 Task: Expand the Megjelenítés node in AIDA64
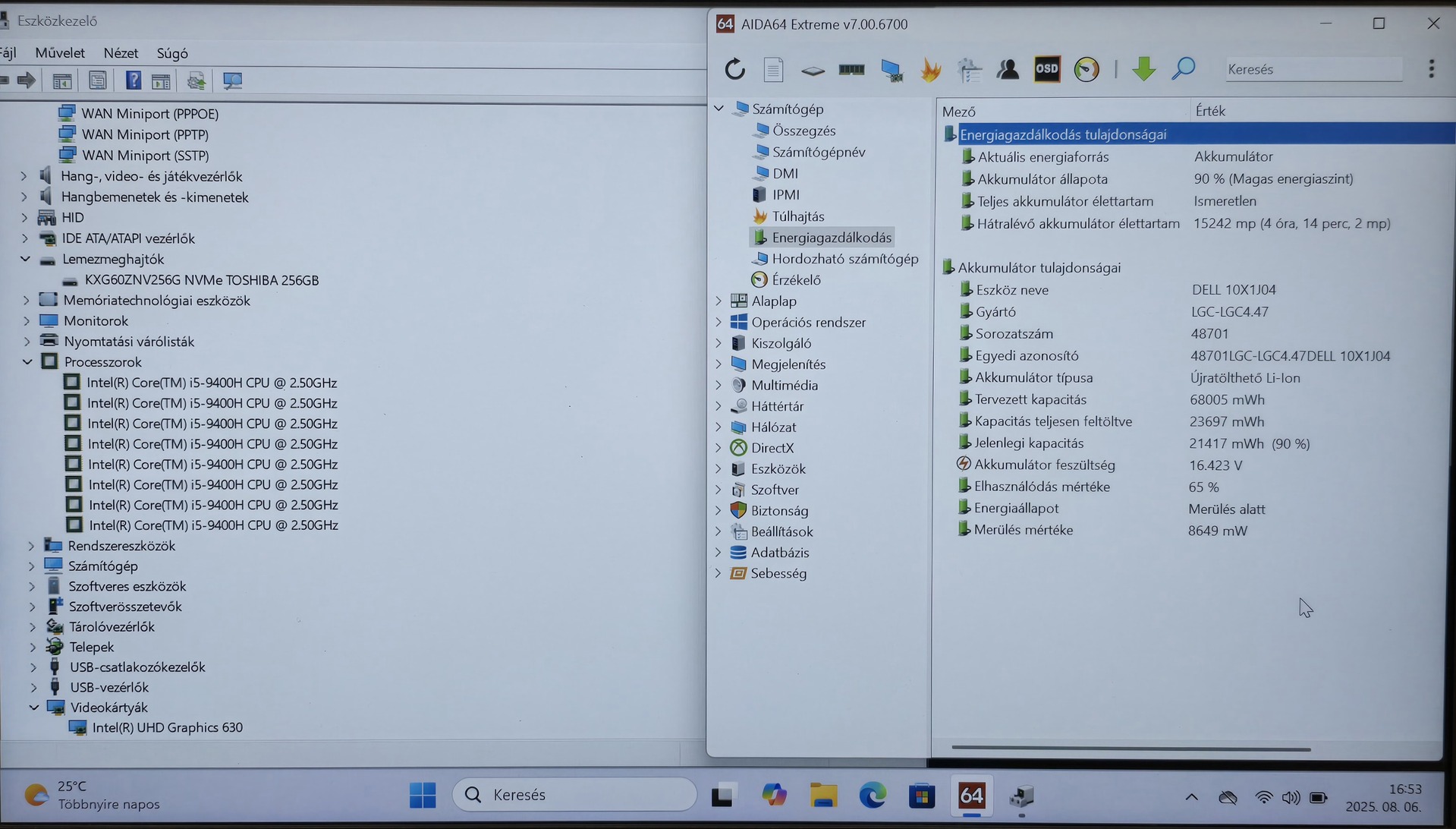pyautogui.click(x=719, y=364)
